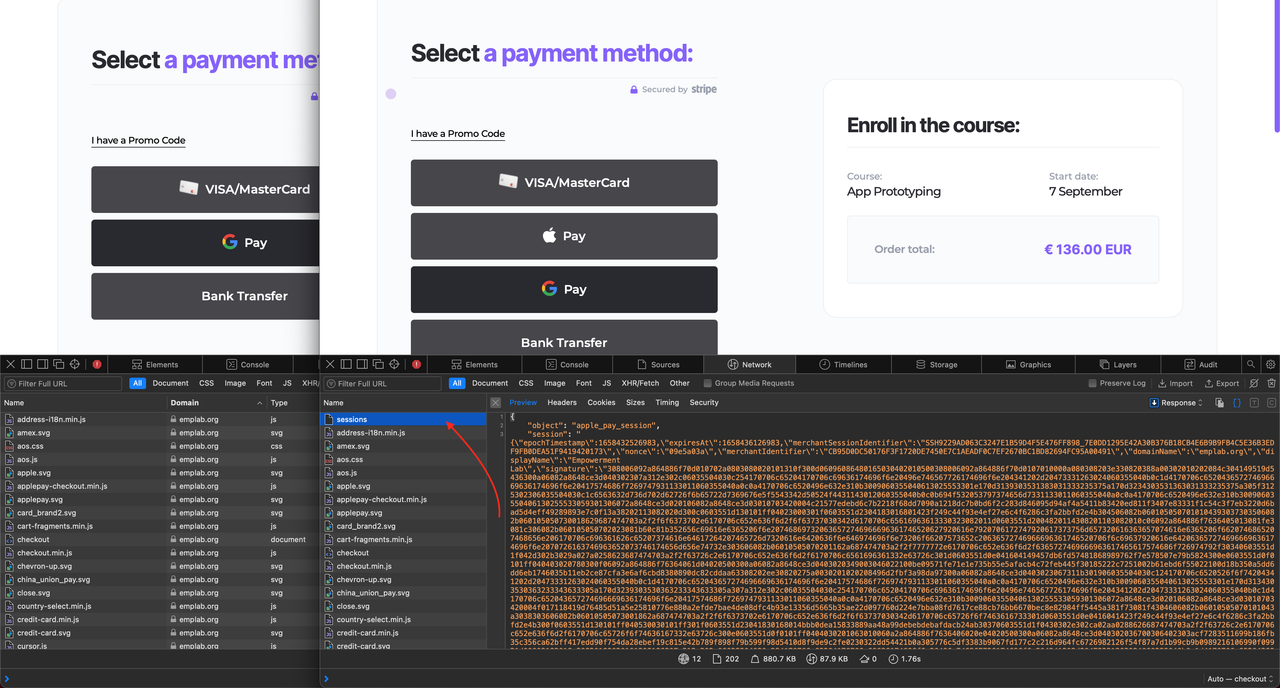Switch to the Sources tab
The width and height of the screenshot is (1280, 688).
(x=658, y=365)
